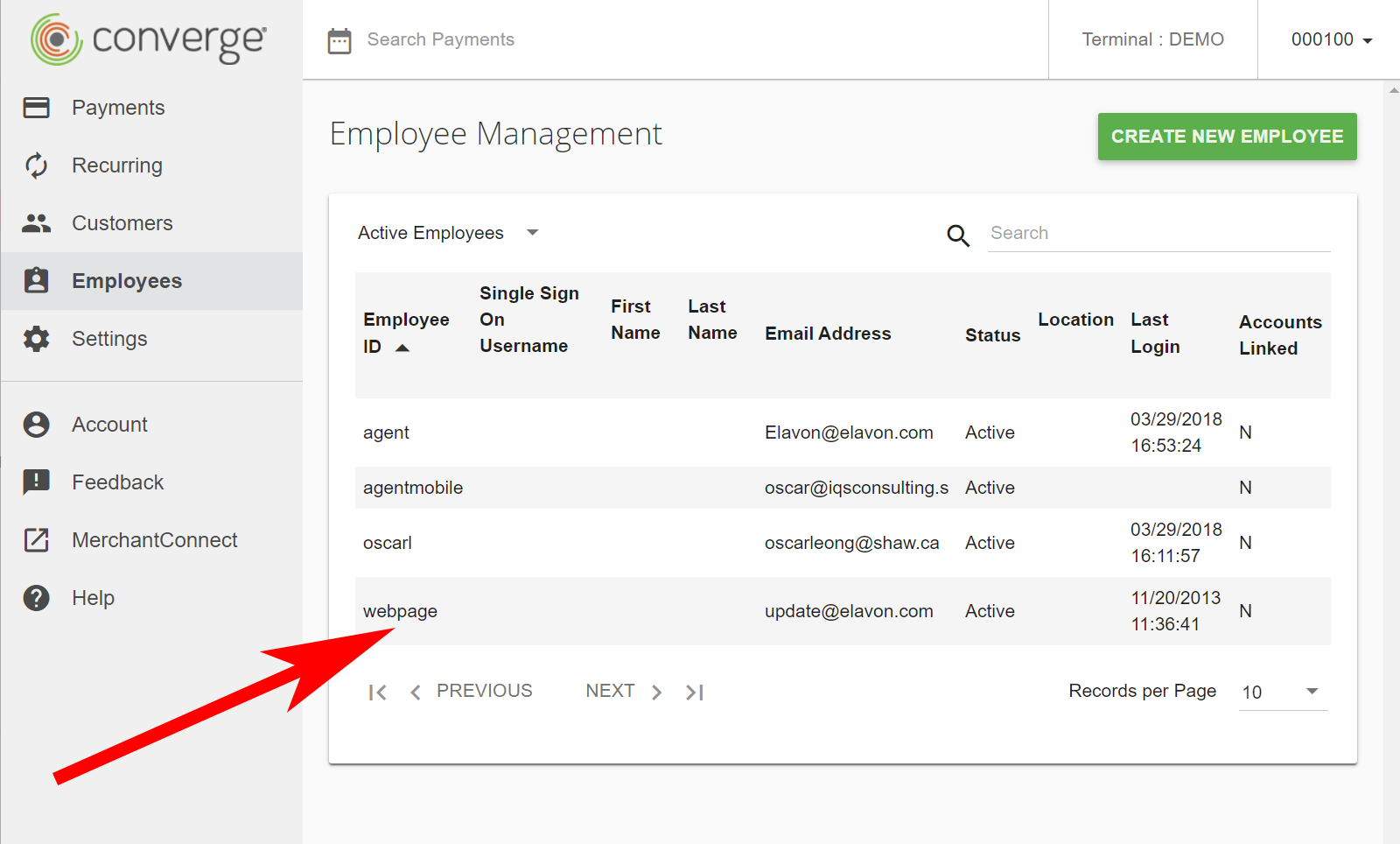Click last login 11/20/2013 11:36:41

click(x=1175, y=611)
